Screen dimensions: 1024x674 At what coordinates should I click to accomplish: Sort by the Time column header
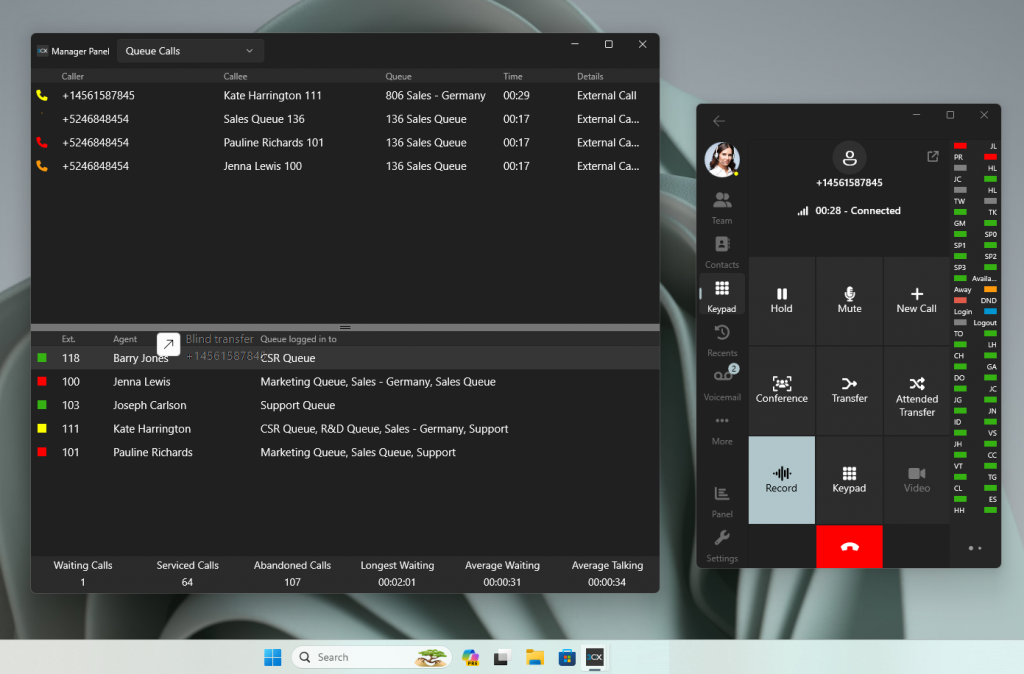coord(513,76)
